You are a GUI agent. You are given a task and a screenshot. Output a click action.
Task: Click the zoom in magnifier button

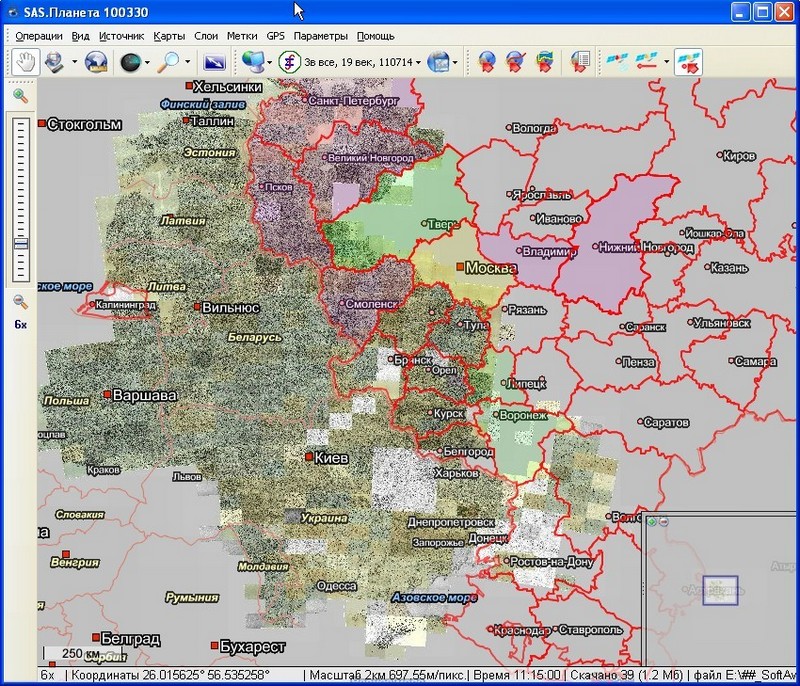[20, 96]
